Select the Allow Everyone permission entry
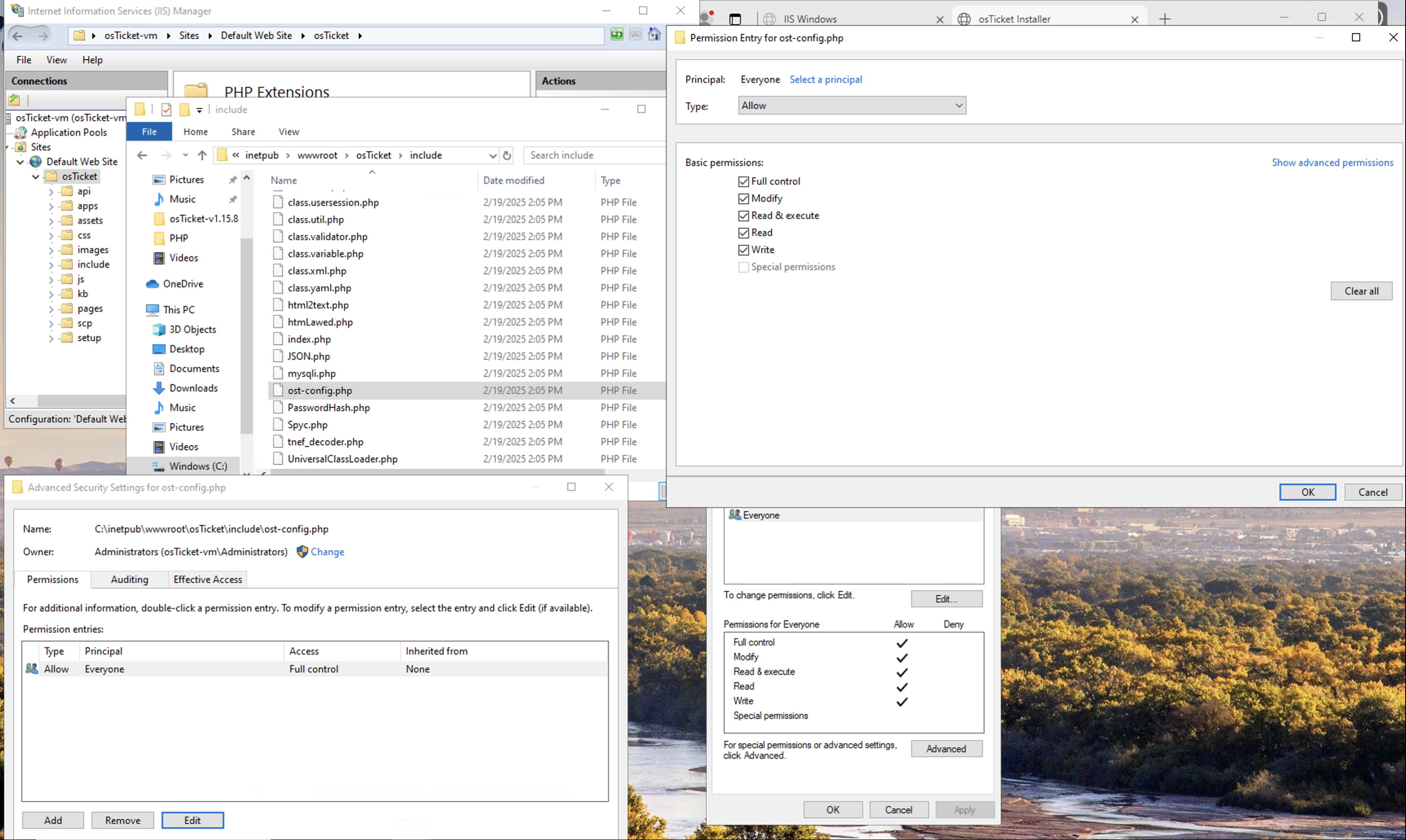The width and height of the screenshot is (1406, 840). click(315, 669)
